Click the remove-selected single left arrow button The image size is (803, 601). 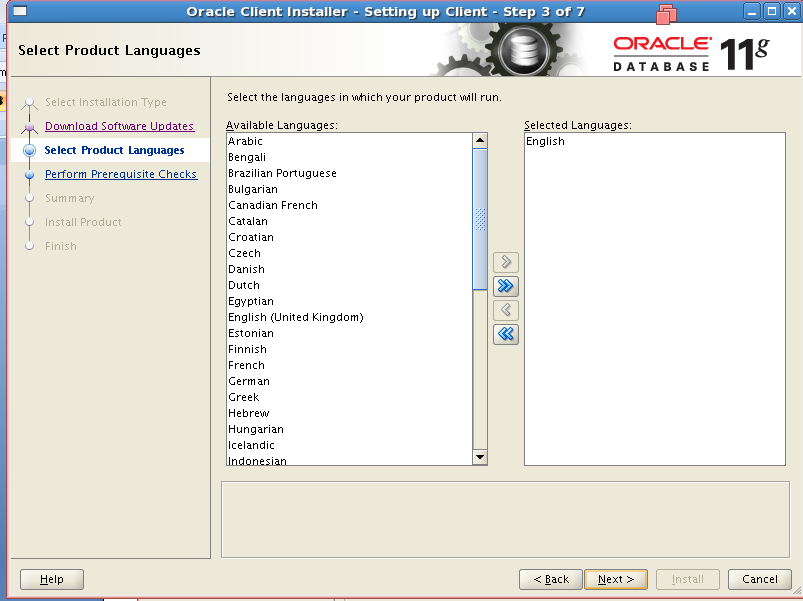click(x=505, y=310)
